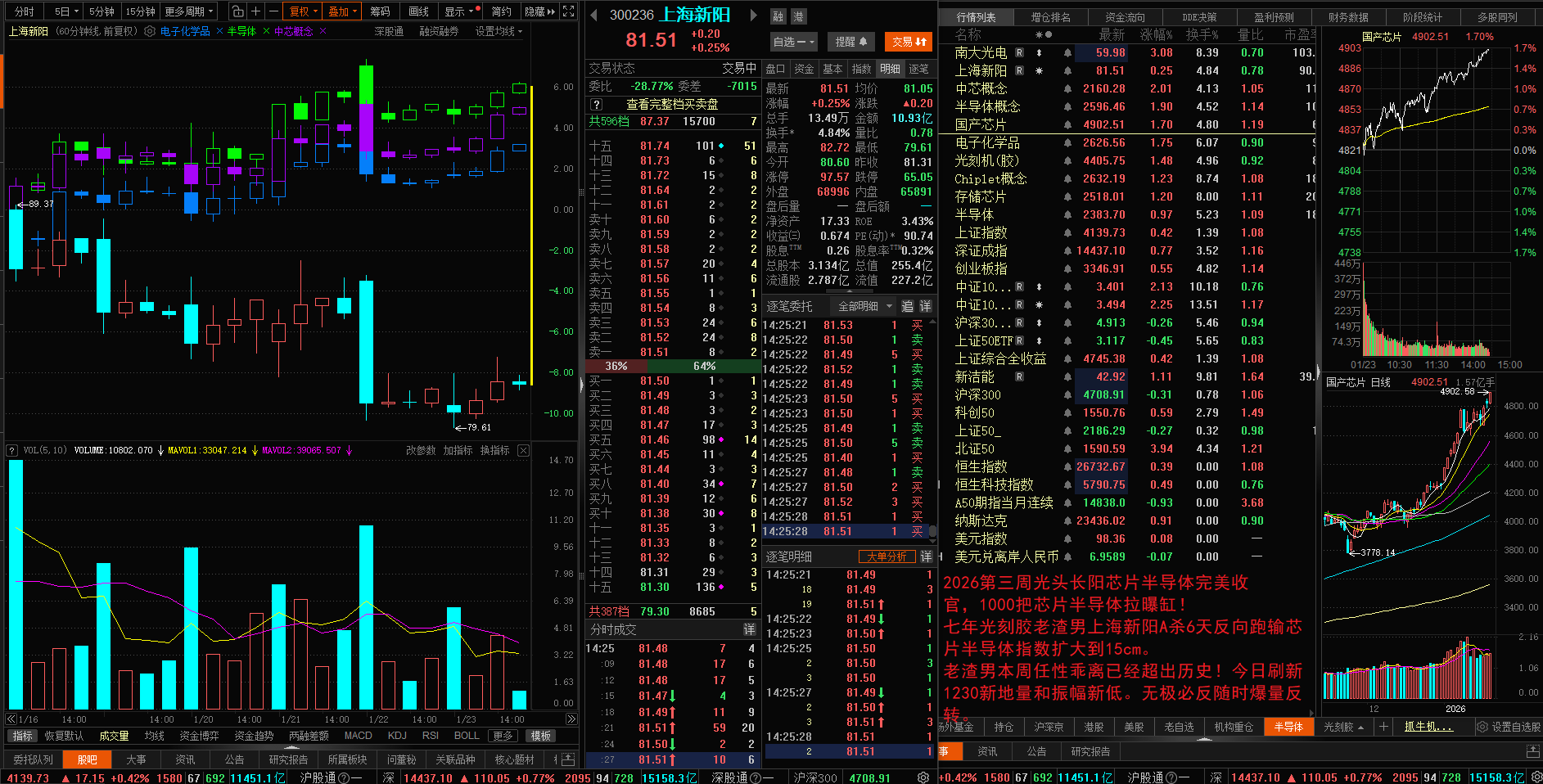1543x784 pixels.
Task: Open 研究报告 tab below chart
Action: (288, 759)
